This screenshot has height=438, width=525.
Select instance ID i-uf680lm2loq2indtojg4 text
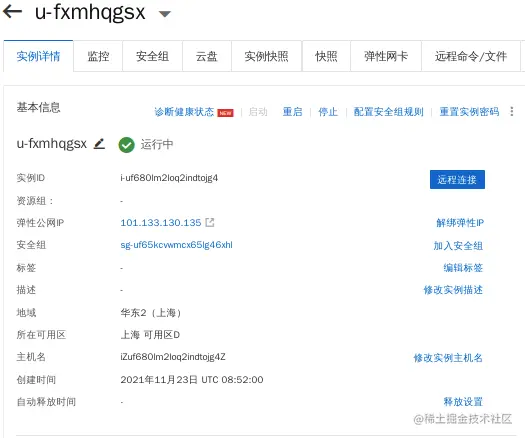pos(169,178)
